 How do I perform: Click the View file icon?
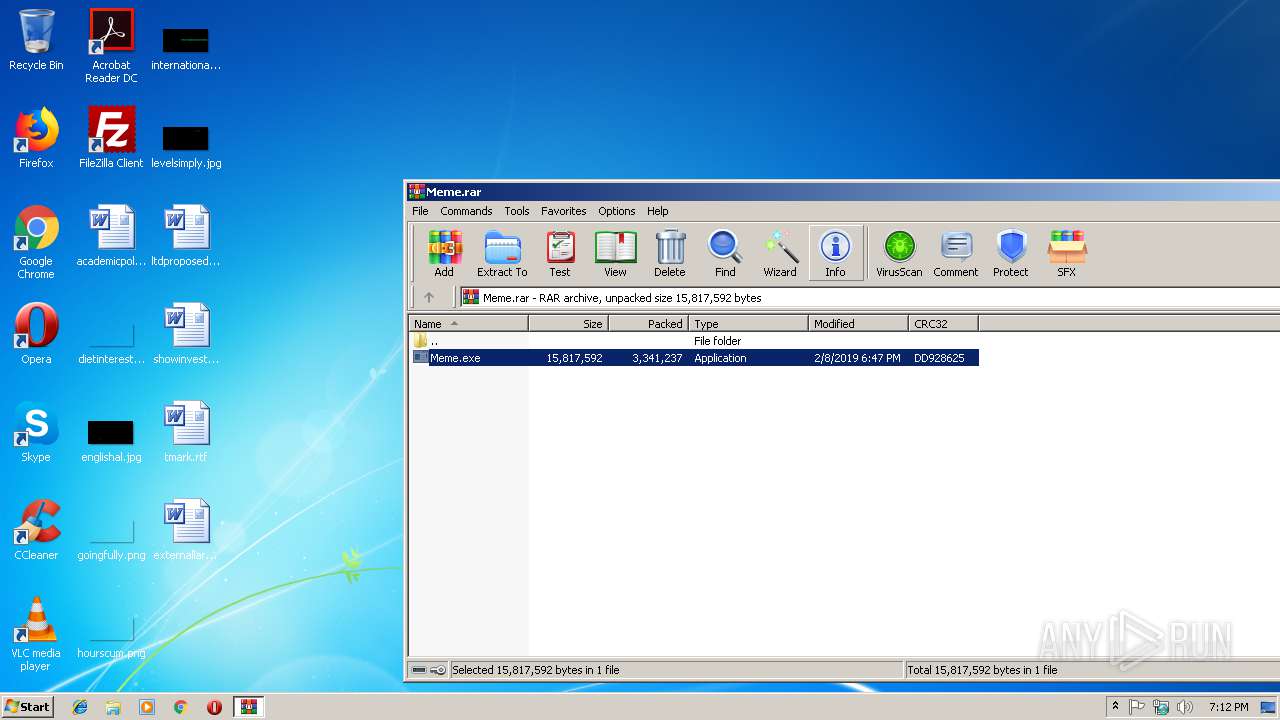pyautogui.click(x=615, y=253)
